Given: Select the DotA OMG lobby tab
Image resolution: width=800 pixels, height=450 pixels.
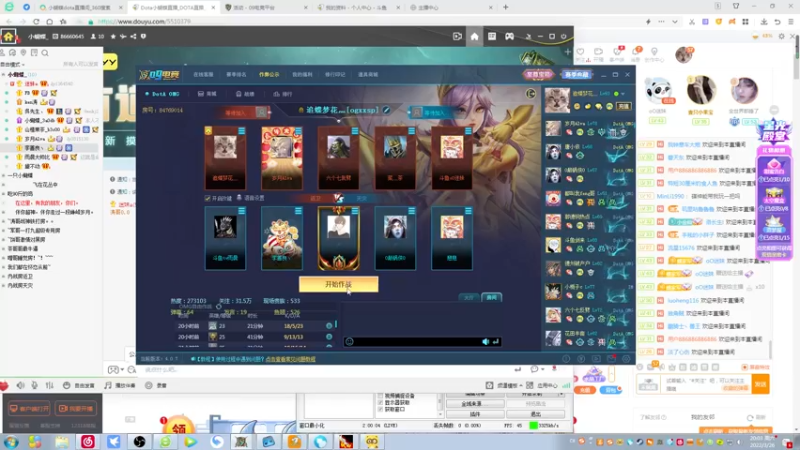Looking at the screenshot, I should tap(162, 94).
